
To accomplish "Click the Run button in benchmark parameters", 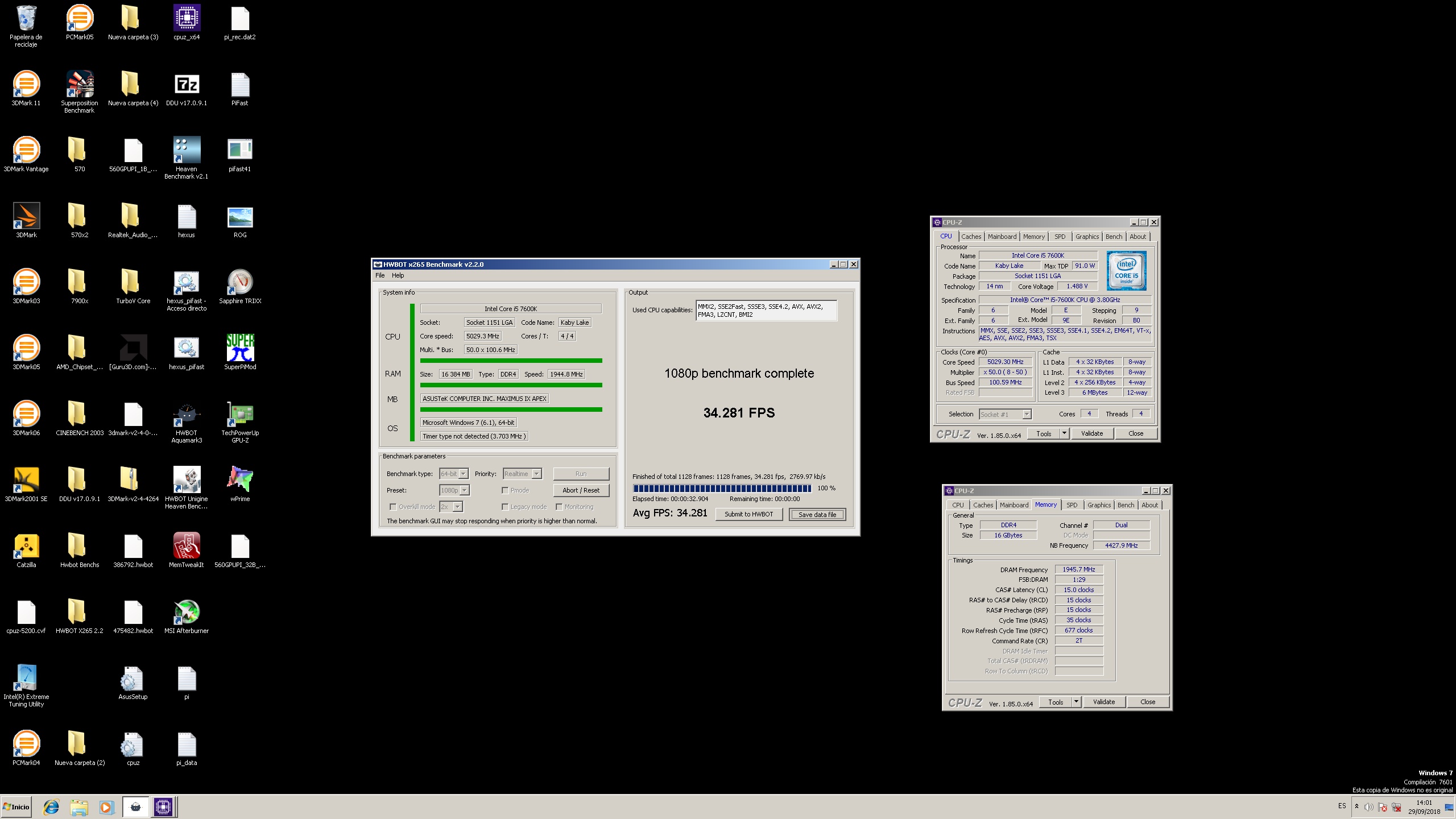I will point(581,474).
